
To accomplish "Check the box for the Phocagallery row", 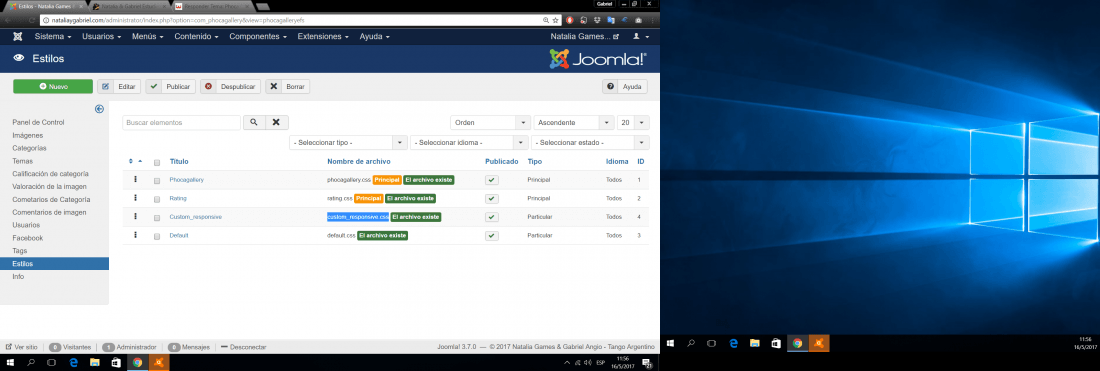I will point(157,180).
